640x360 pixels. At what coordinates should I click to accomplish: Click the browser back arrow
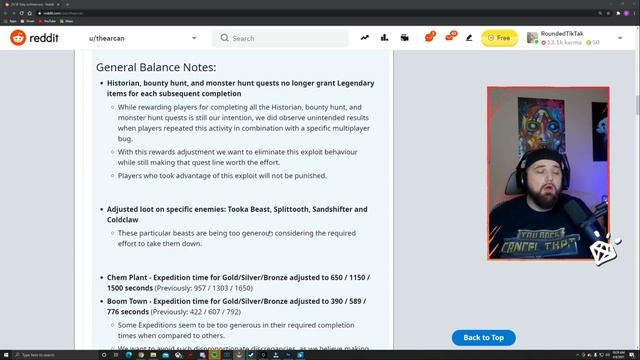point(5,13)
